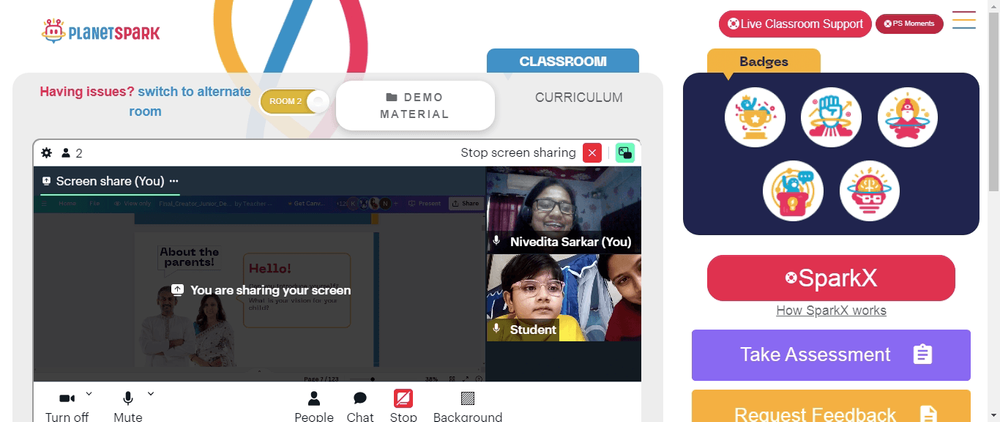Click the switch to alternate room link
This screenshot has height=422, width=1000.
click(190, 101)
